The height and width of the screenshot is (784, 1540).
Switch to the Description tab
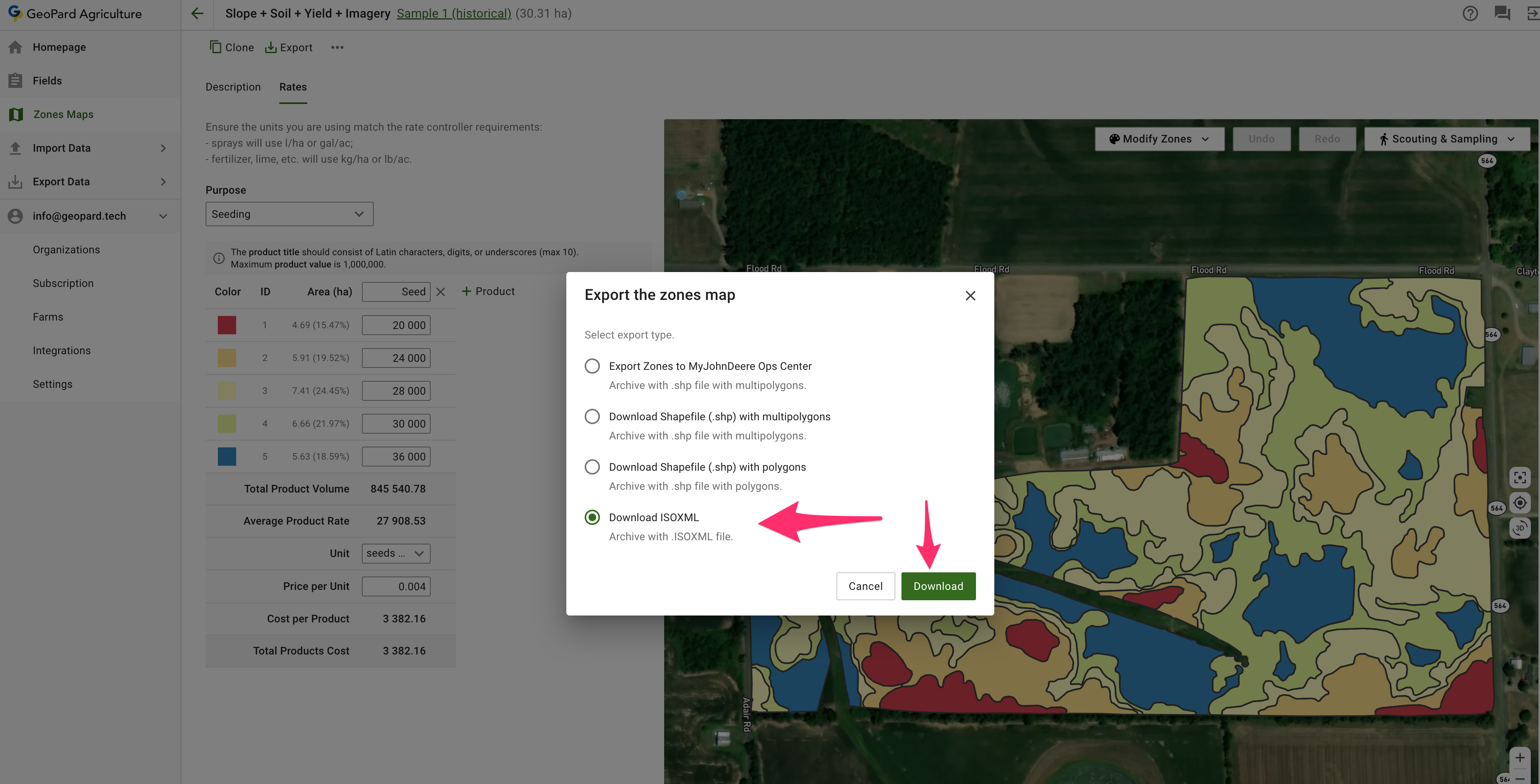click(x=233, y=87)
